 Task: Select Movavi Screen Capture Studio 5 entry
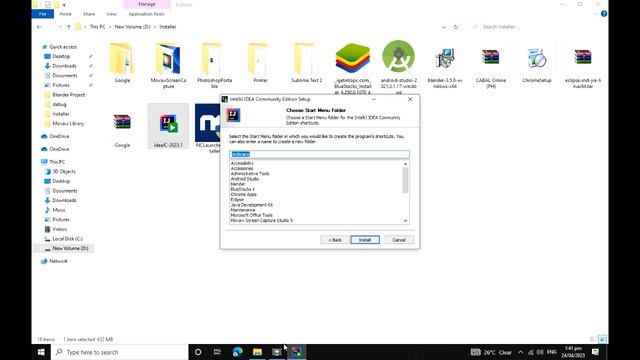261,220
